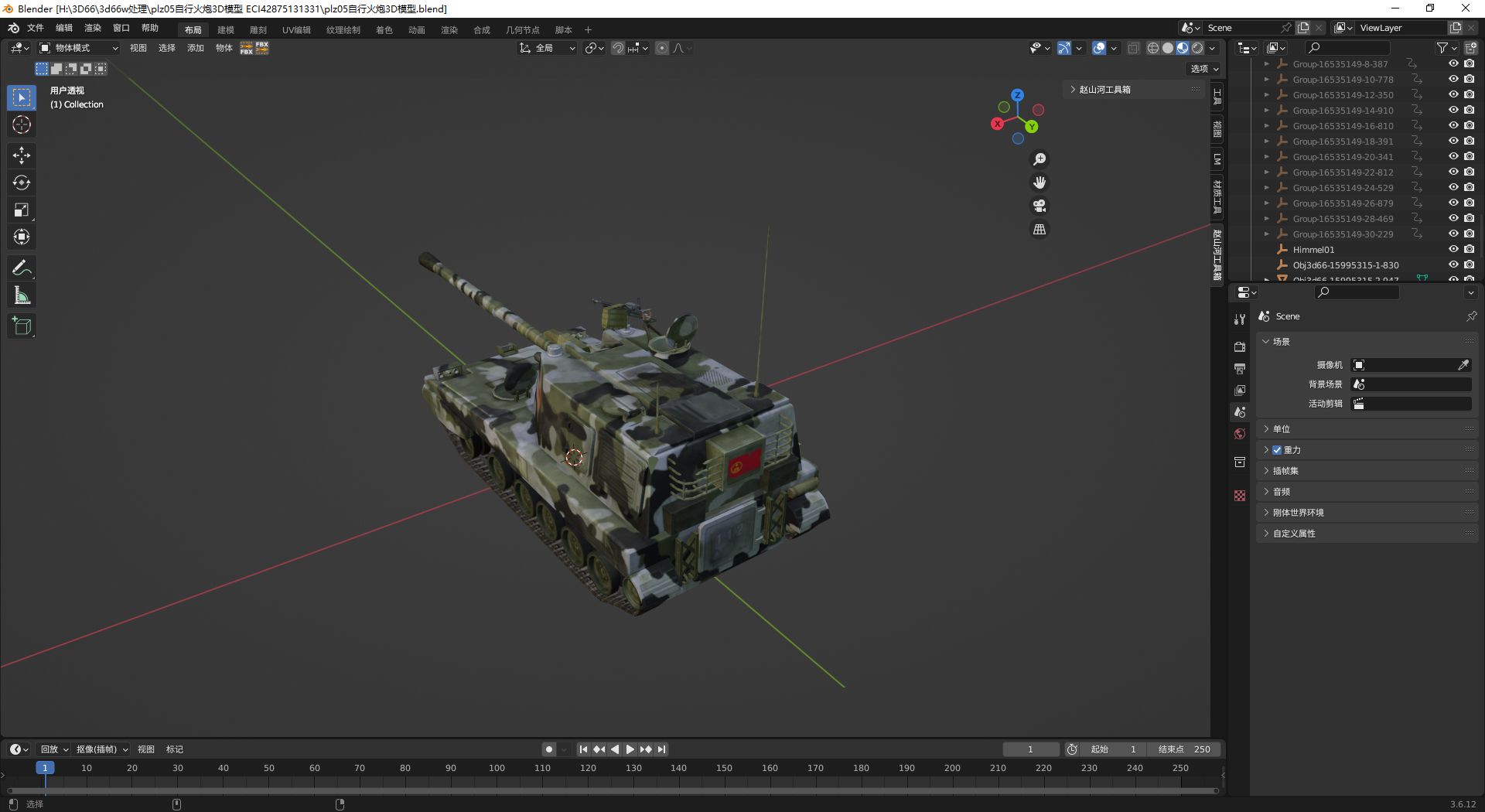This screenshot has height=812, width=1485.
Task: Hide Group-16535149-8-387 in the viewport
Action: [1453, 63]
